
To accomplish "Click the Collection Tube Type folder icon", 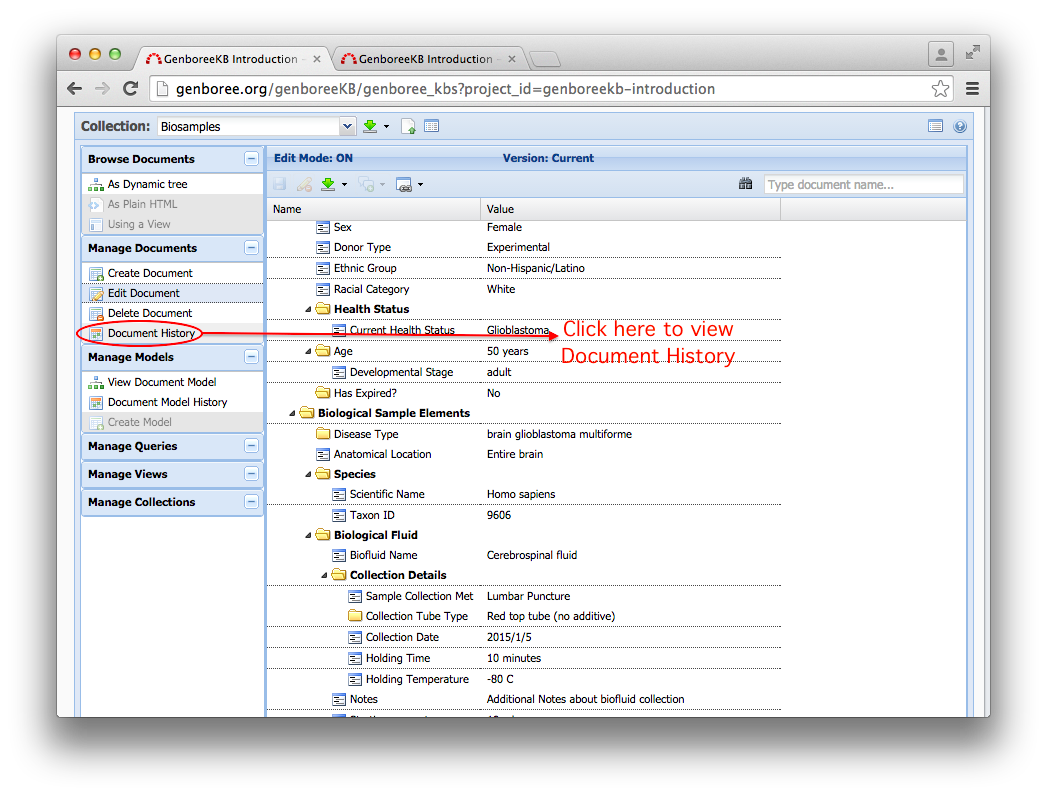I will coord(355,616).
